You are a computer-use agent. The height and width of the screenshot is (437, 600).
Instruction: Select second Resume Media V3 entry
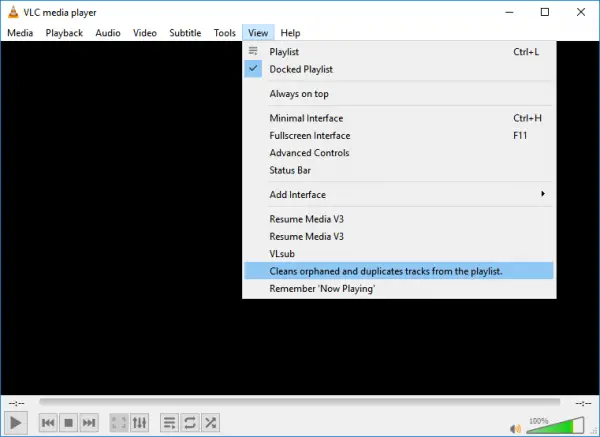click(x=399, y=236)
